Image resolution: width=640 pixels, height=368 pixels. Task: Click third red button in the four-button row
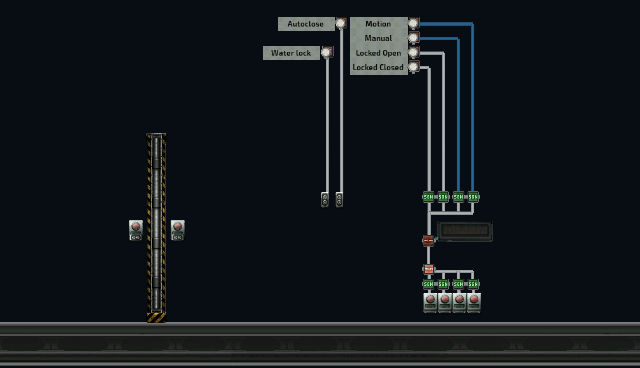[x=460, y=303]
